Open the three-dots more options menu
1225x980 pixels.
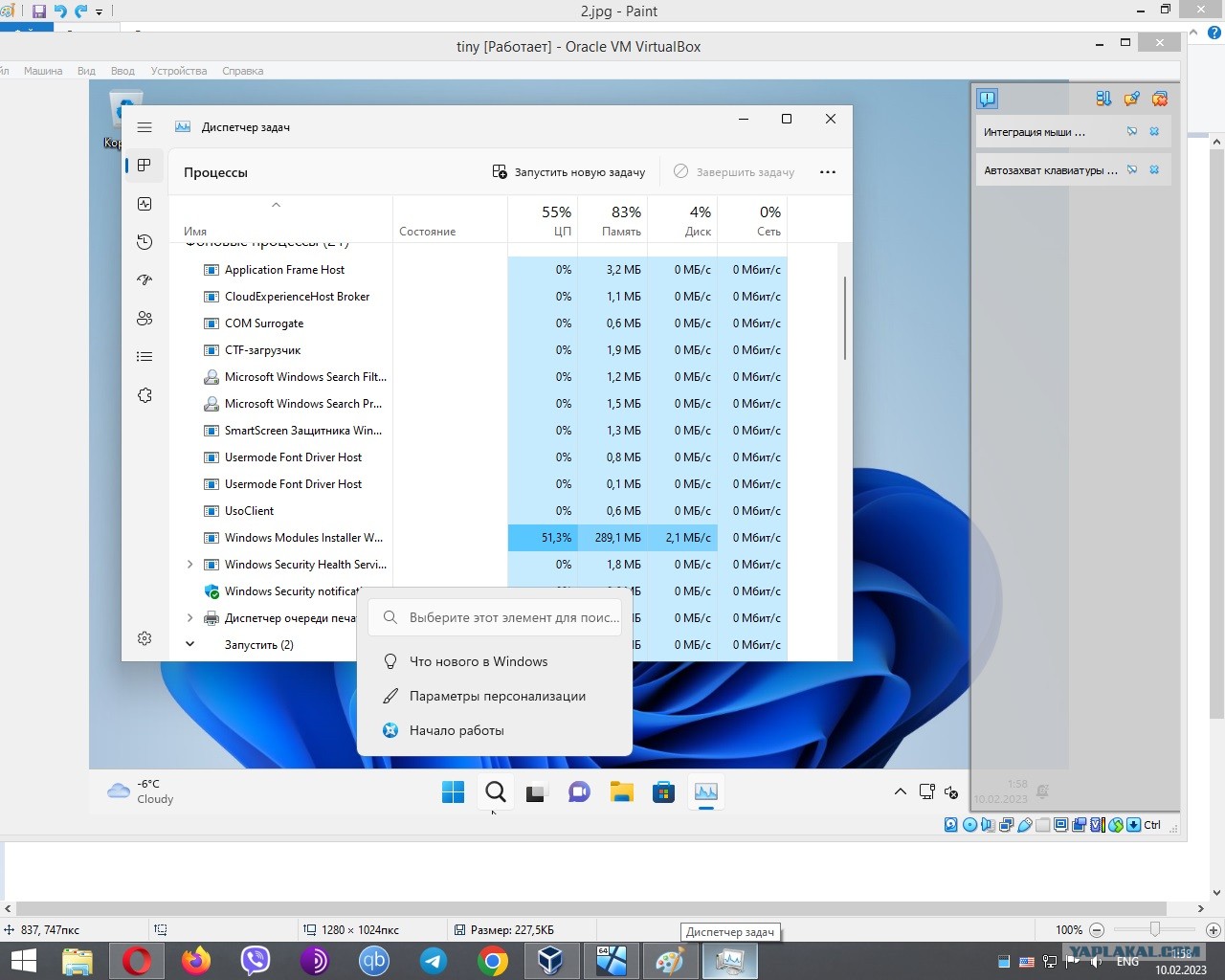click(x=828, y=172)
